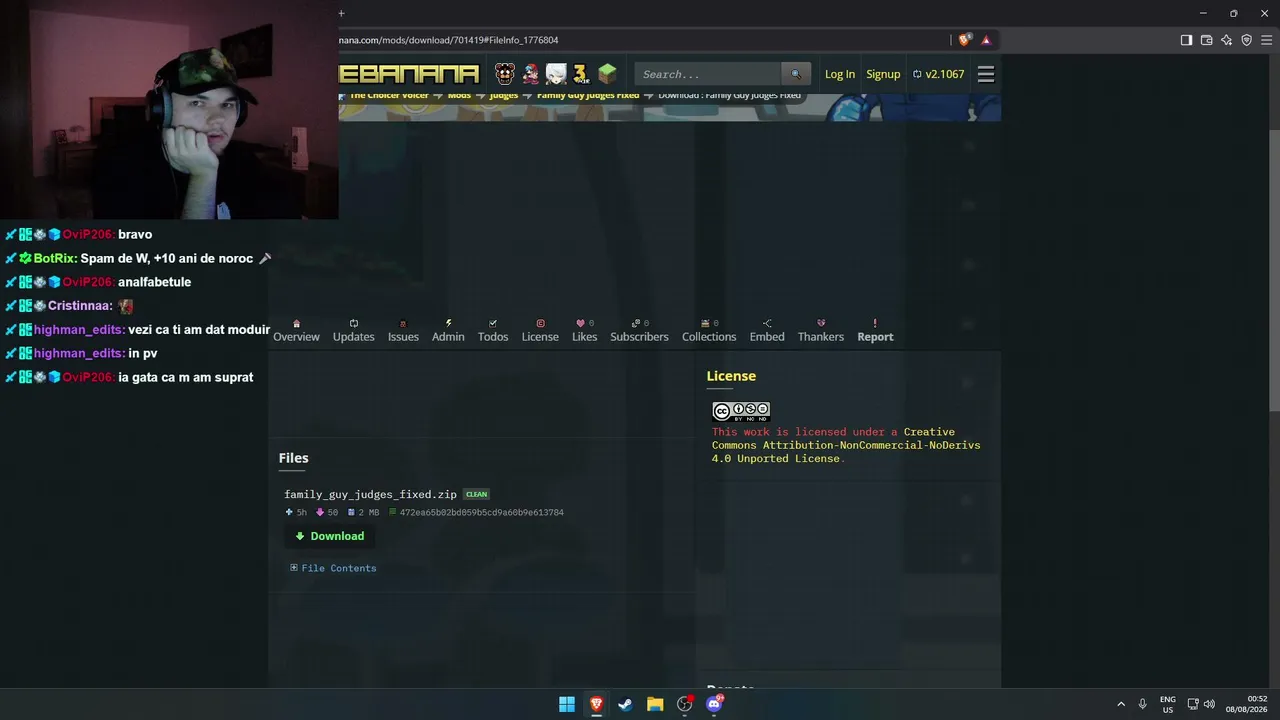The height and width of the screenshot is (720, 1280).
Task: Open Brave VPN shield icon
Action: 1246,40
